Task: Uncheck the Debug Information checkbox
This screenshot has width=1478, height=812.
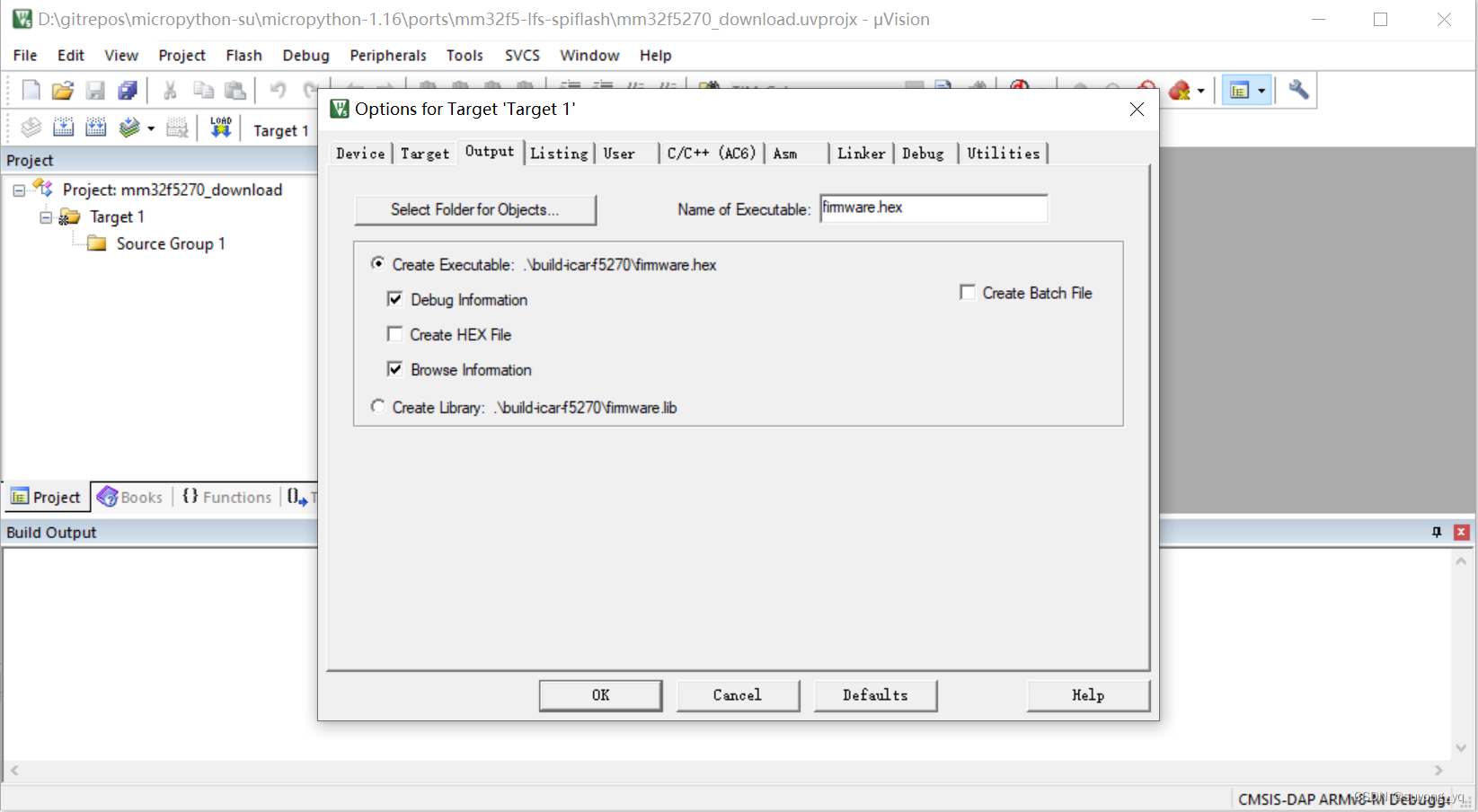Action: click(x=394, y=299)
